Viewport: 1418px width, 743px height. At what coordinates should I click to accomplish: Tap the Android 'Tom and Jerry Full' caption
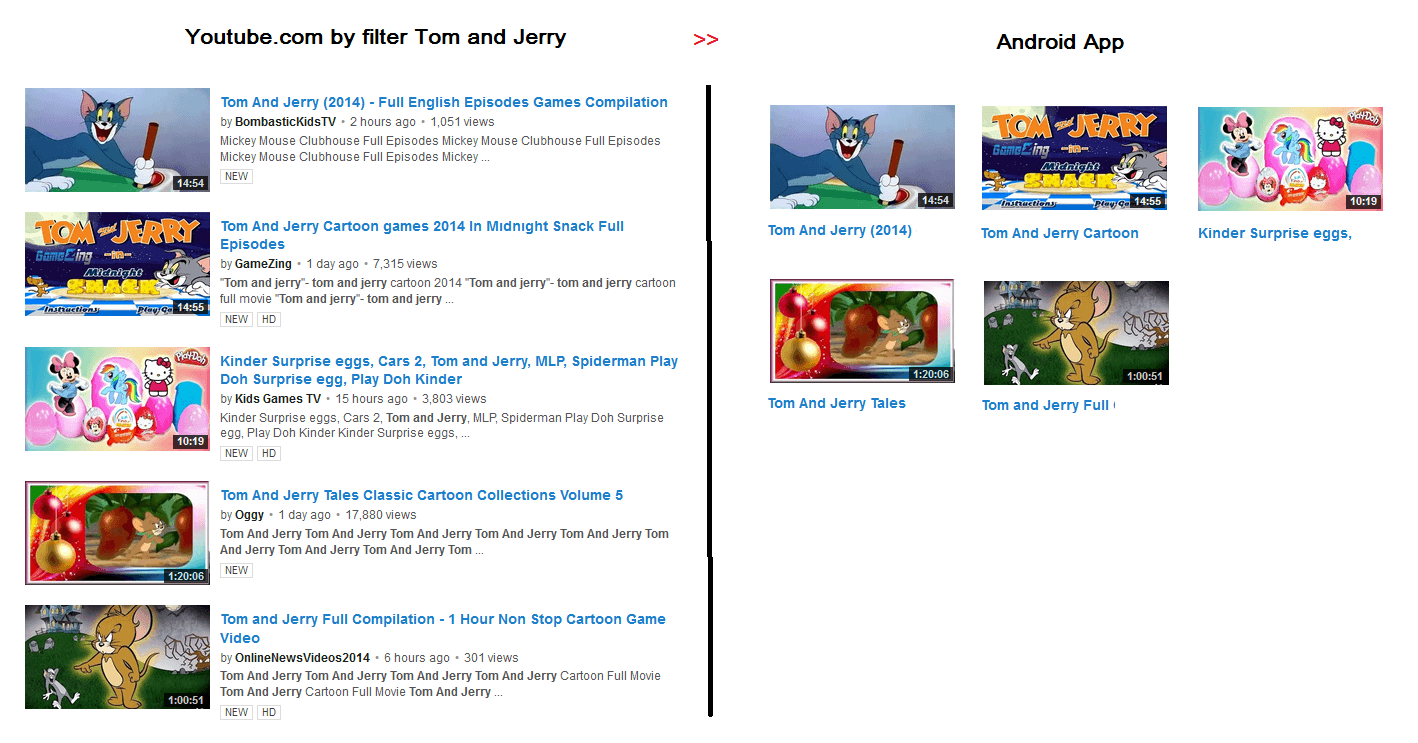pyautogui.click(x=1049, y=405)
